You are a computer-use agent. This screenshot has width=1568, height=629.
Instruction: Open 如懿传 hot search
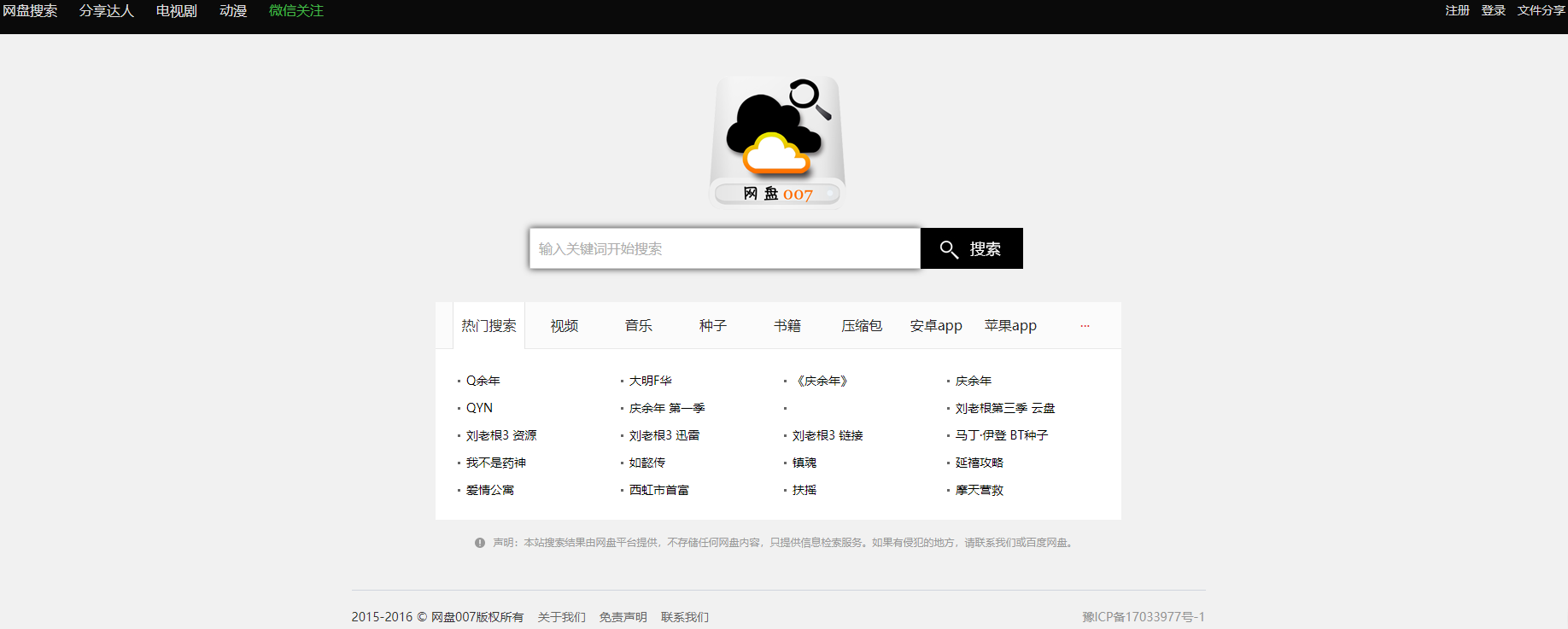(647, 463)
